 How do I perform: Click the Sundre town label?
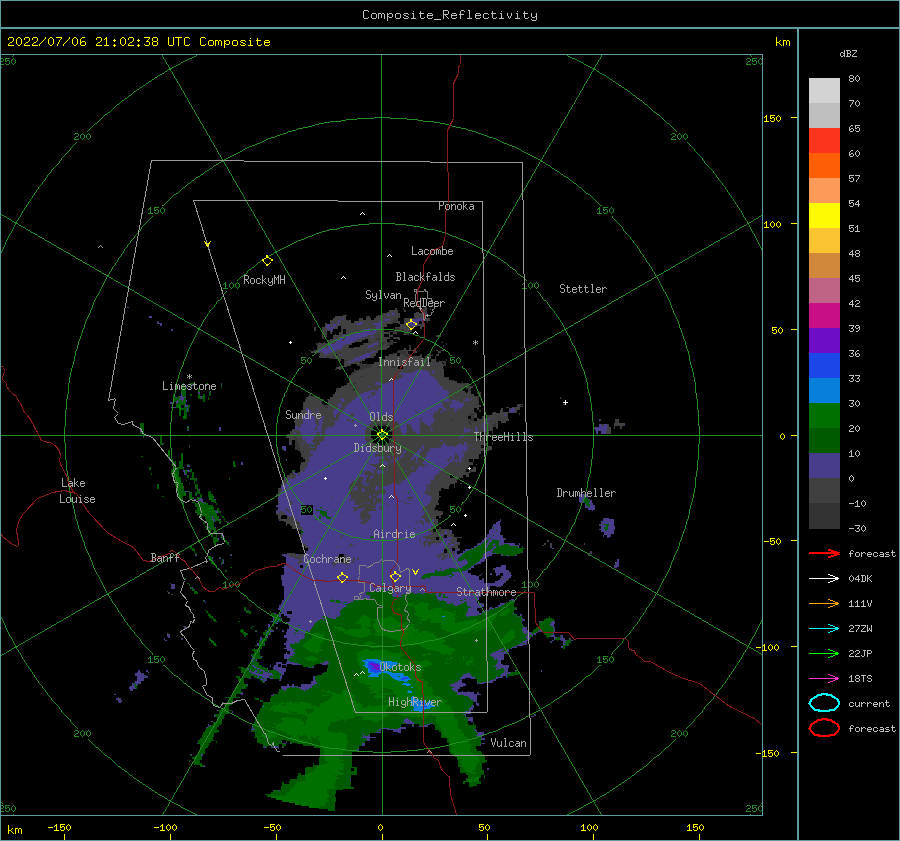pyautogui.click(x=303, y=414)
